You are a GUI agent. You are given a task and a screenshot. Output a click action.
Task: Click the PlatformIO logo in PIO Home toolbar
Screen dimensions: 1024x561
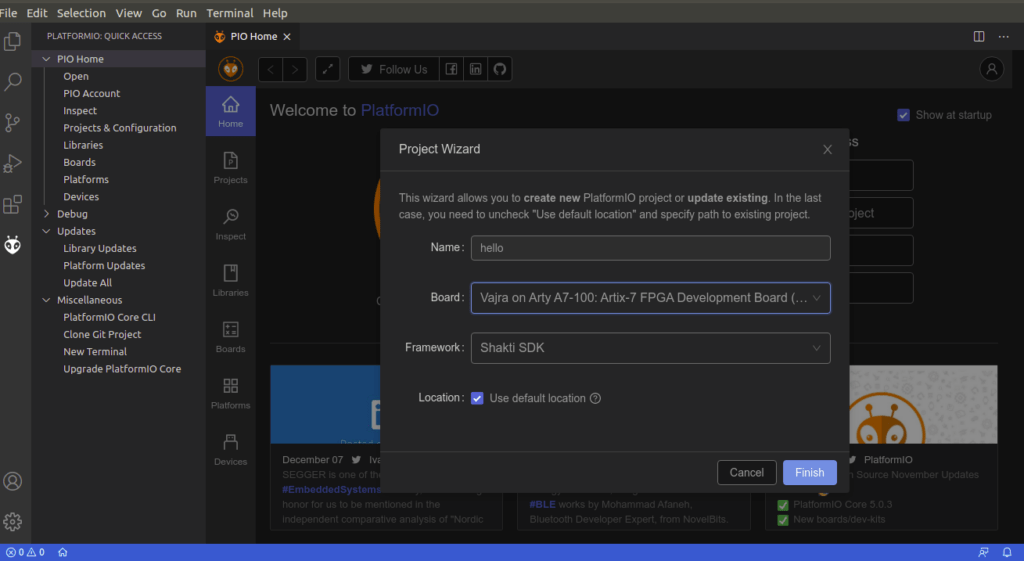tap(231, 69)
